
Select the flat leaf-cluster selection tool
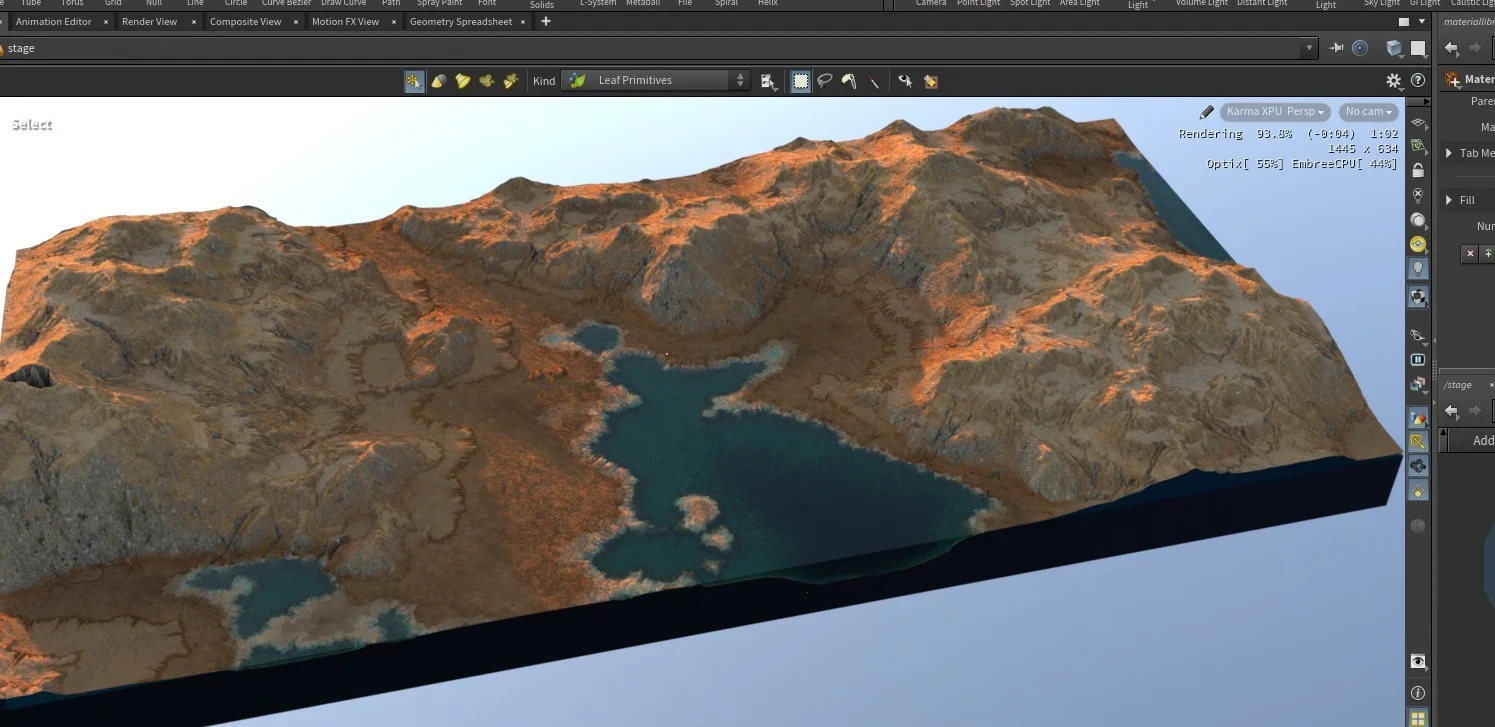click(x=486, y=81)
